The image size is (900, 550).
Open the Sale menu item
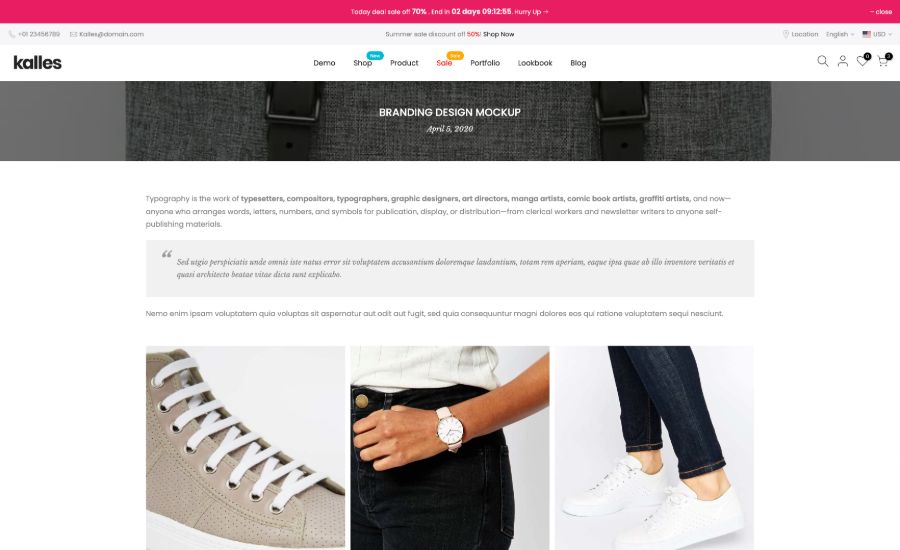(x=444, y=63)
